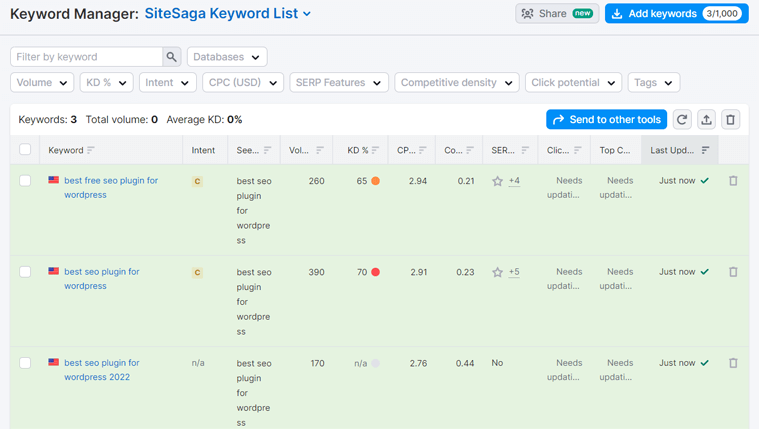This screenshot has height=429, width=759.
Task: Click Send to other tools
Action: 607,120
